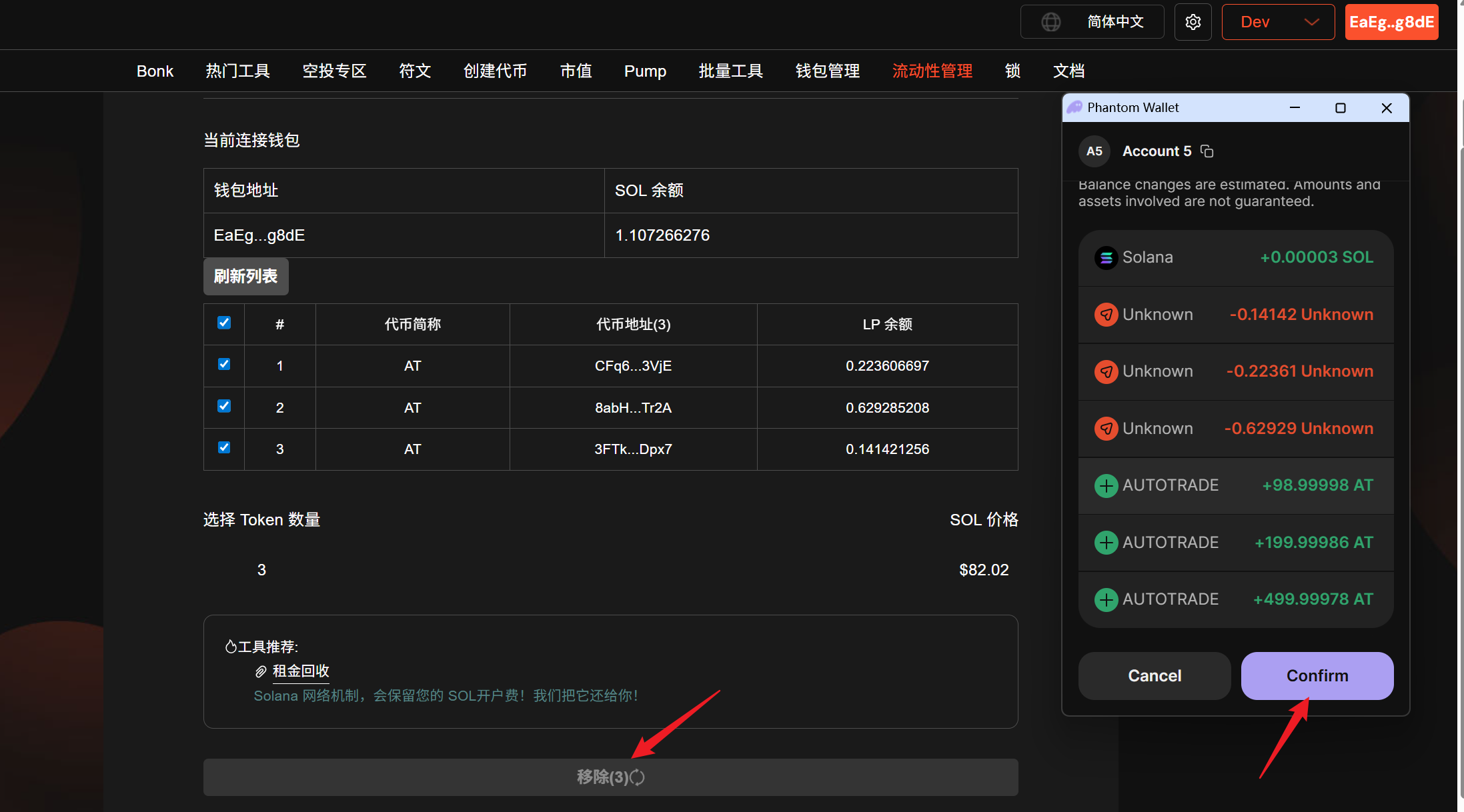Uncheck row 1 CFq6...3VjE checkbox

pyautogui.click(x=224, y=364)
